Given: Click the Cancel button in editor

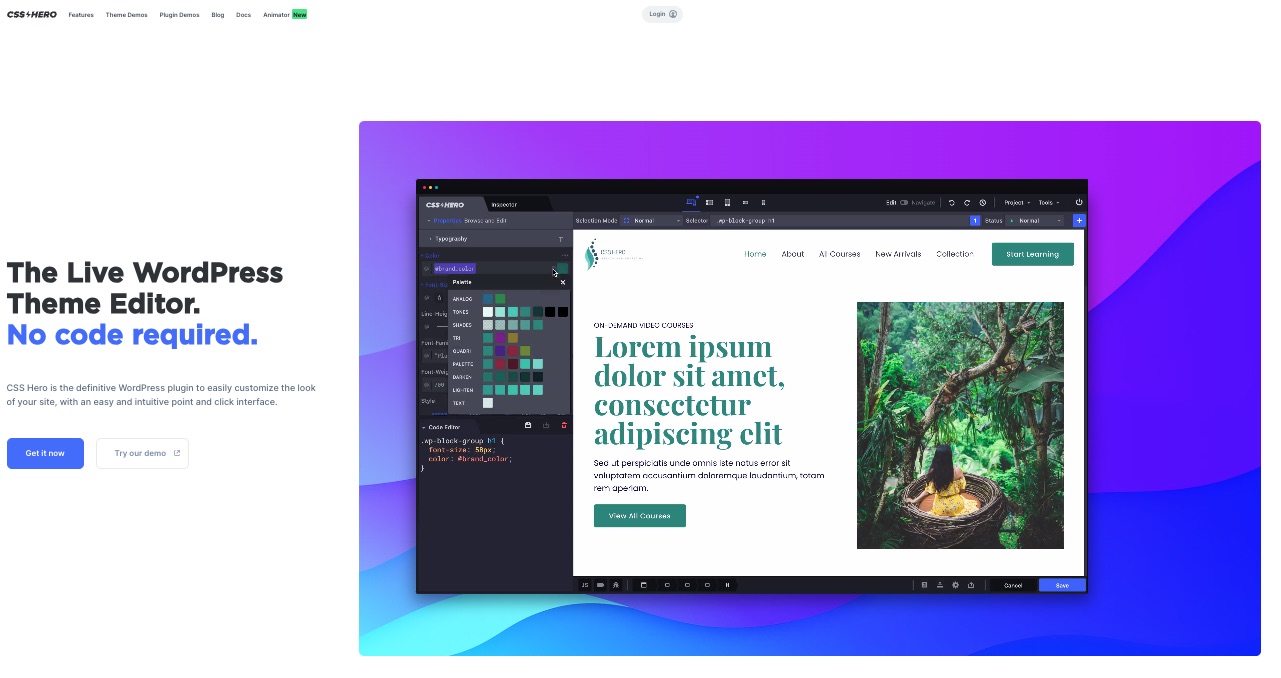Looking at the screenshot, I should (x=1013, y=585).
